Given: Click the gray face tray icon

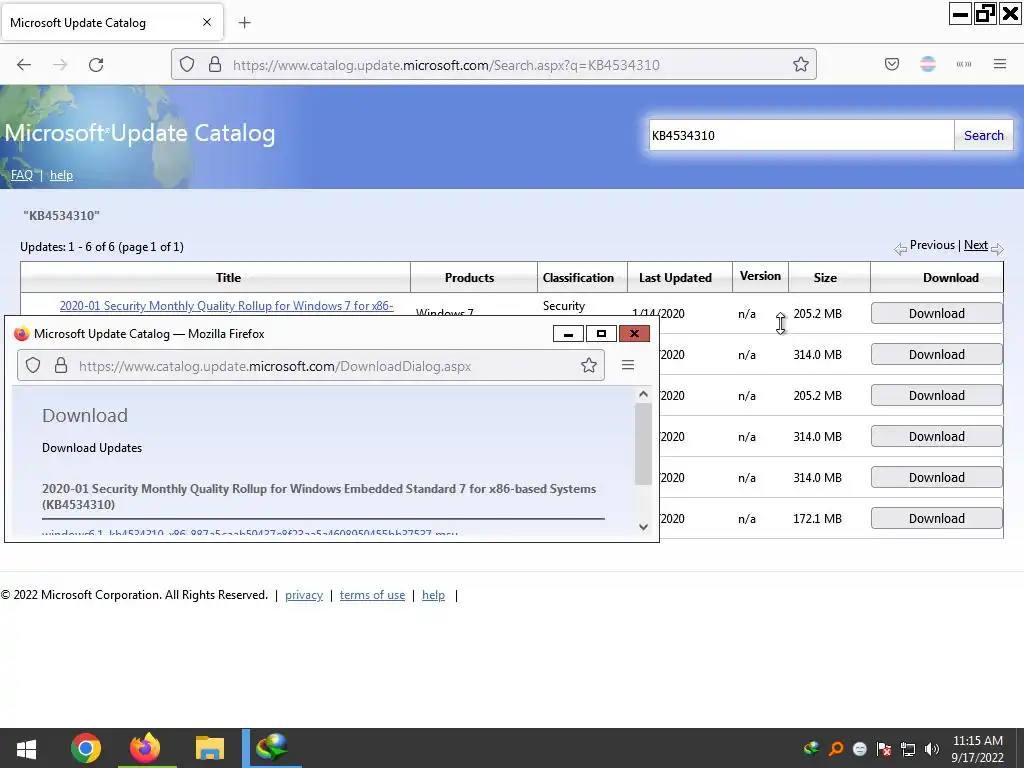Looking at the screenshot, I should [x=859, y=749].
